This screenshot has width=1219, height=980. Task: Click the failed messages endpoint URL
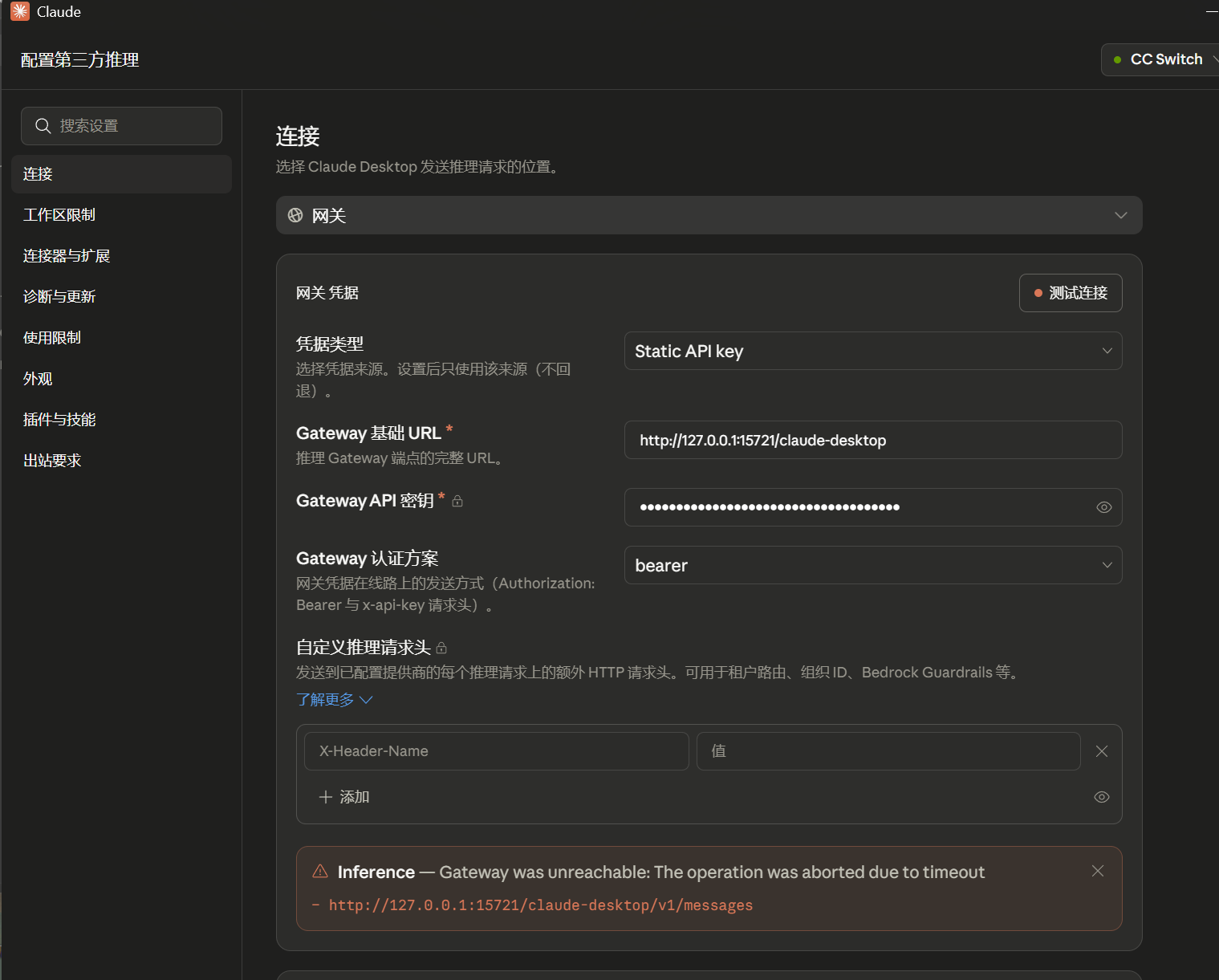pos(541,905)
